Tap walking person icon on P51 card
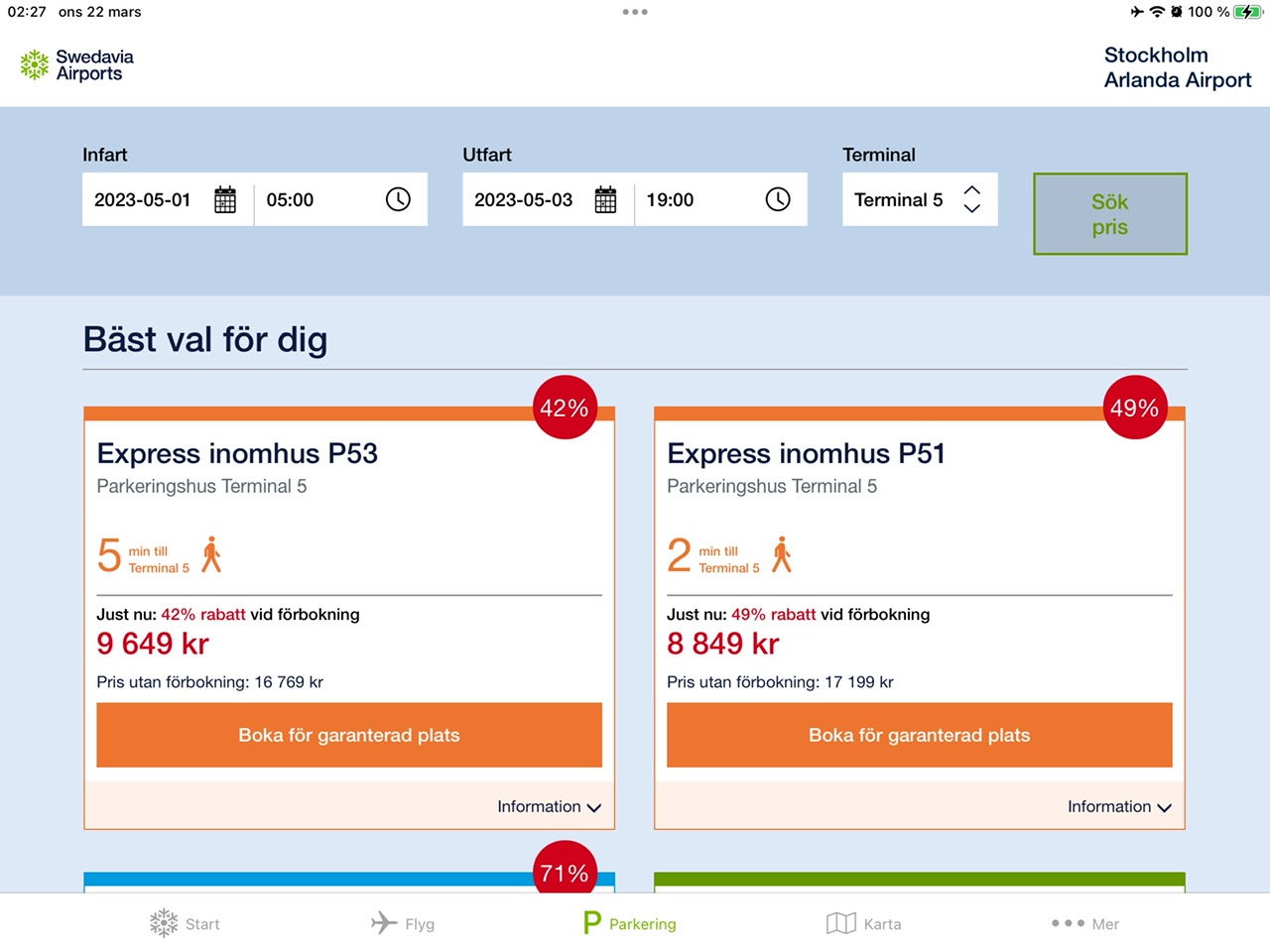The width and height of the screenshot is (1270, 952). [782, 555]
